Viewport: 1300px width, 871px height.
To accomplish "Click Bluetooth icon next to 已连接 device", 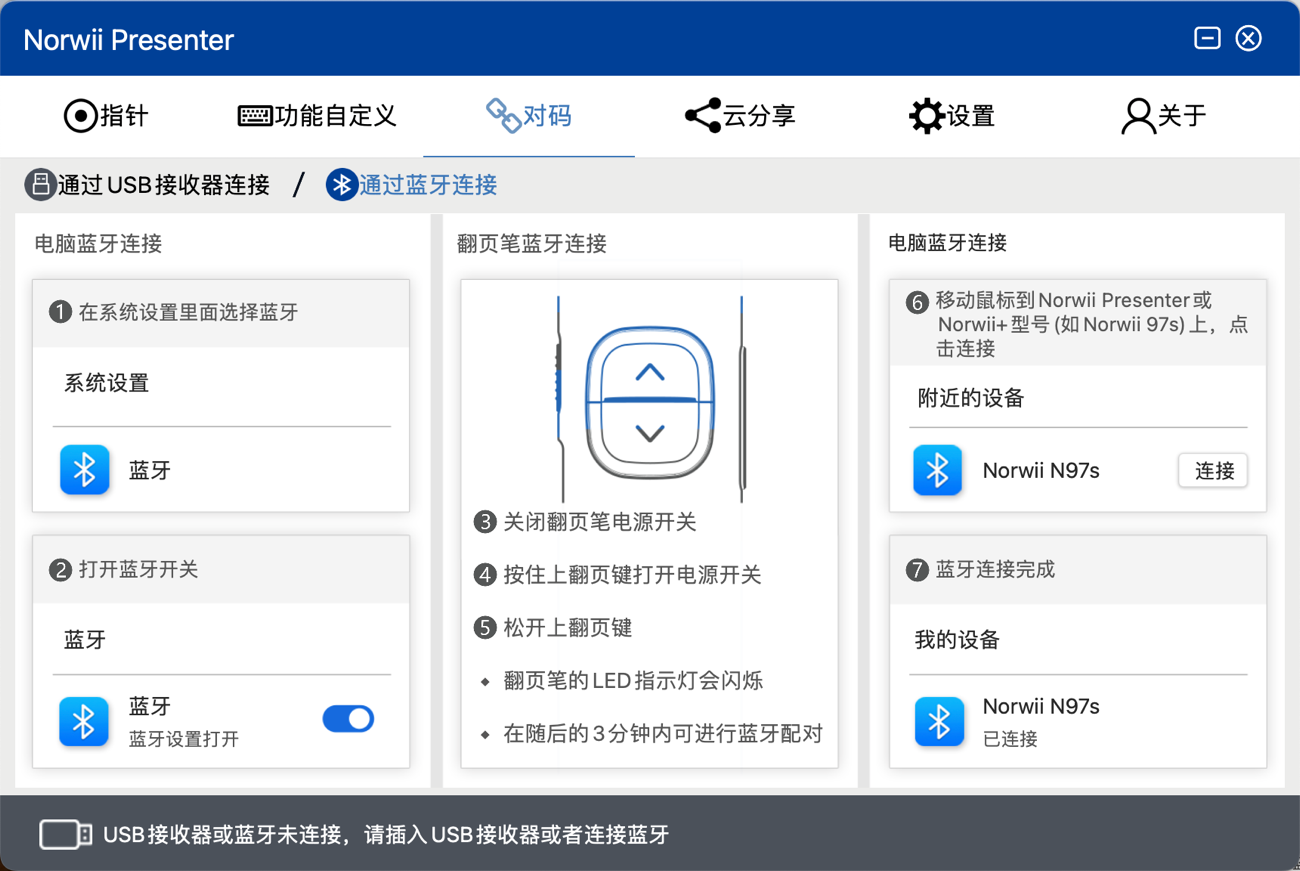I will [x=939, y=722].
